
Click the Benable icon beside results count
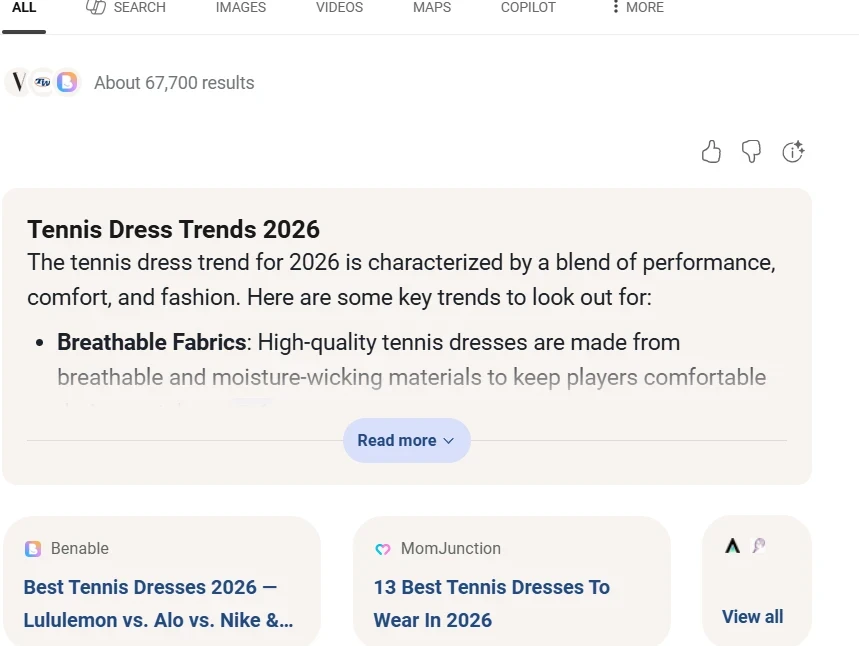coord(67,82)
